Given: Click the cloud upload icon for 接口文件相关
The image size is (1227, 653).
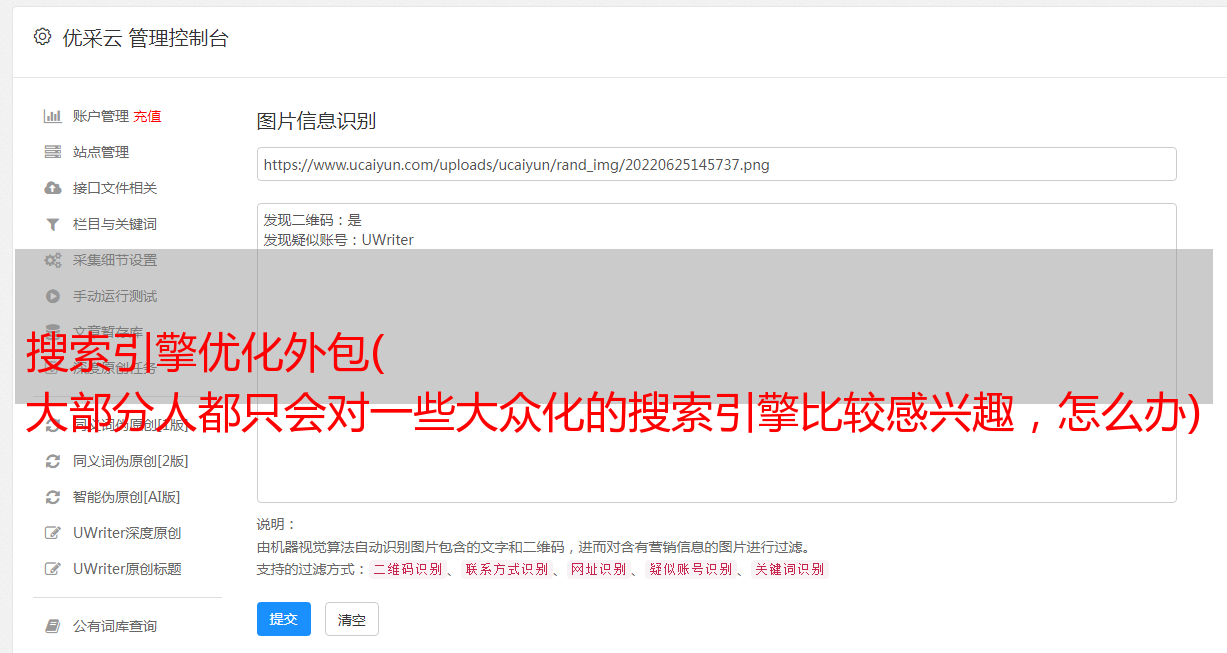Looking at the screenshot, I should [x=53, y=188].
